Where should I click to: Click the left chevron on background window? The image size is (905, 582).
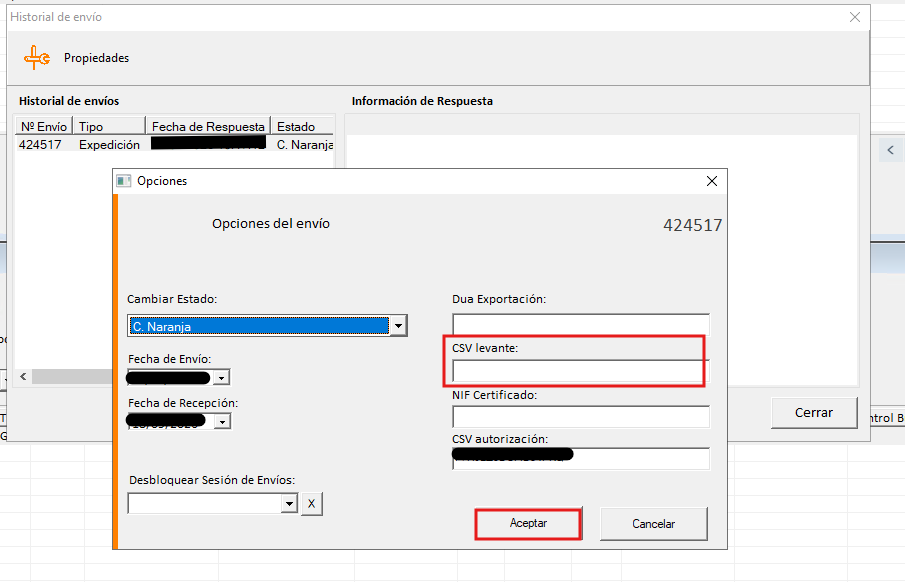click(x=891, y=150)
